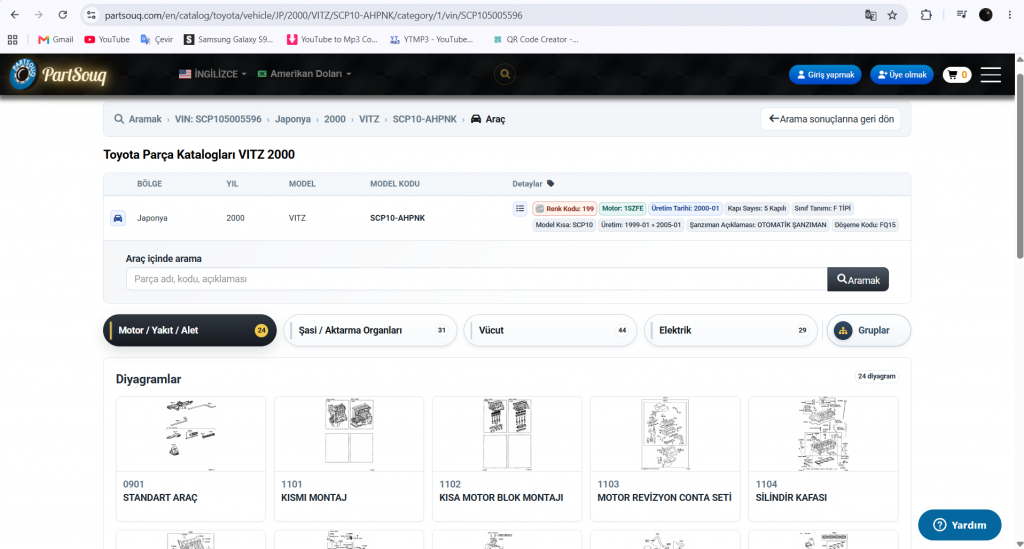Click Arama sonuçlarına geri dön button
Image resolution: width=1024 pixels, height=549 pixels.
pyautogui.click(x=831, y=119)
